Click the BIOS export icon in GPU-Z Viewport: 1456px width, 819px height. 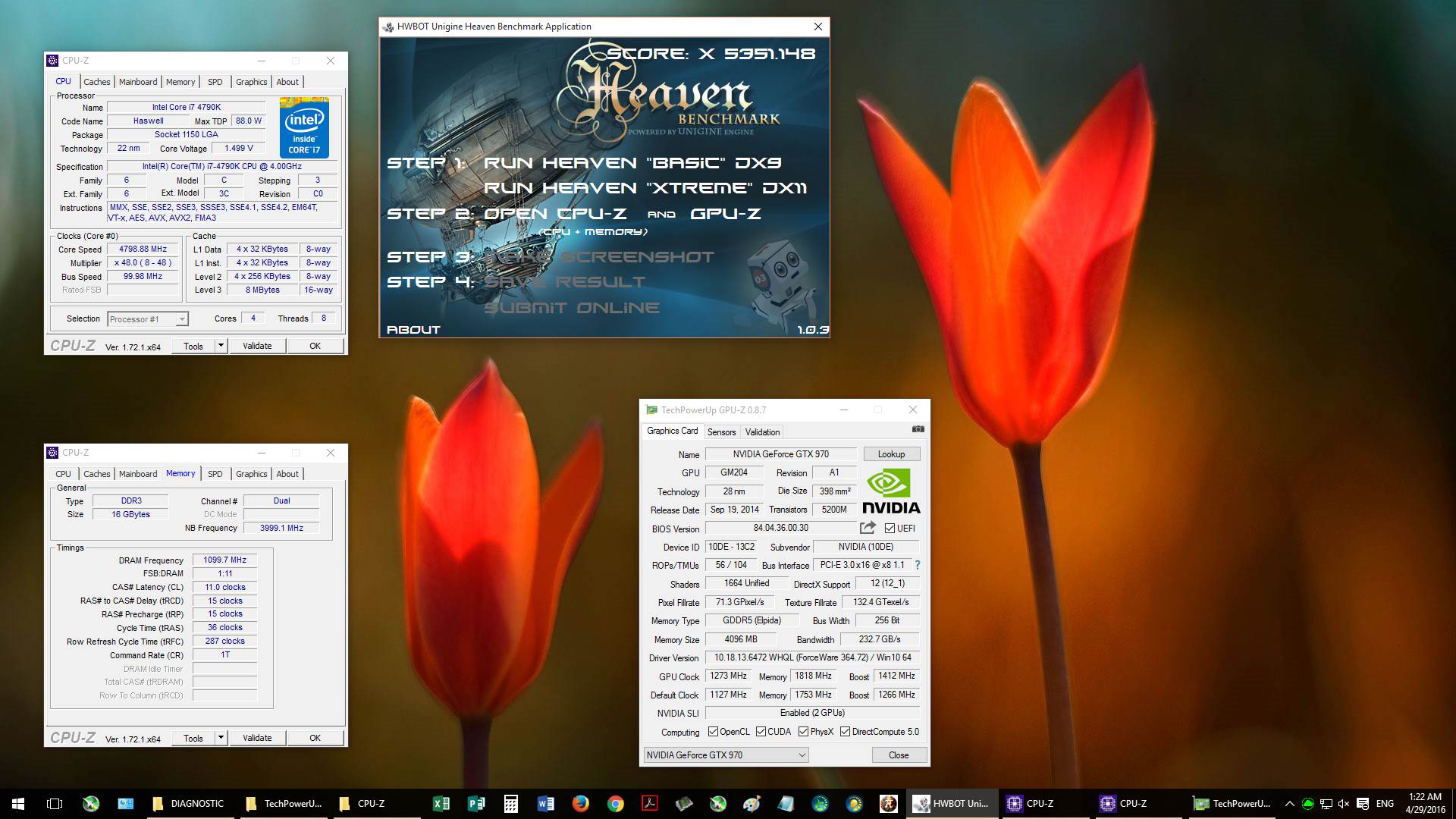click(868, 527)
